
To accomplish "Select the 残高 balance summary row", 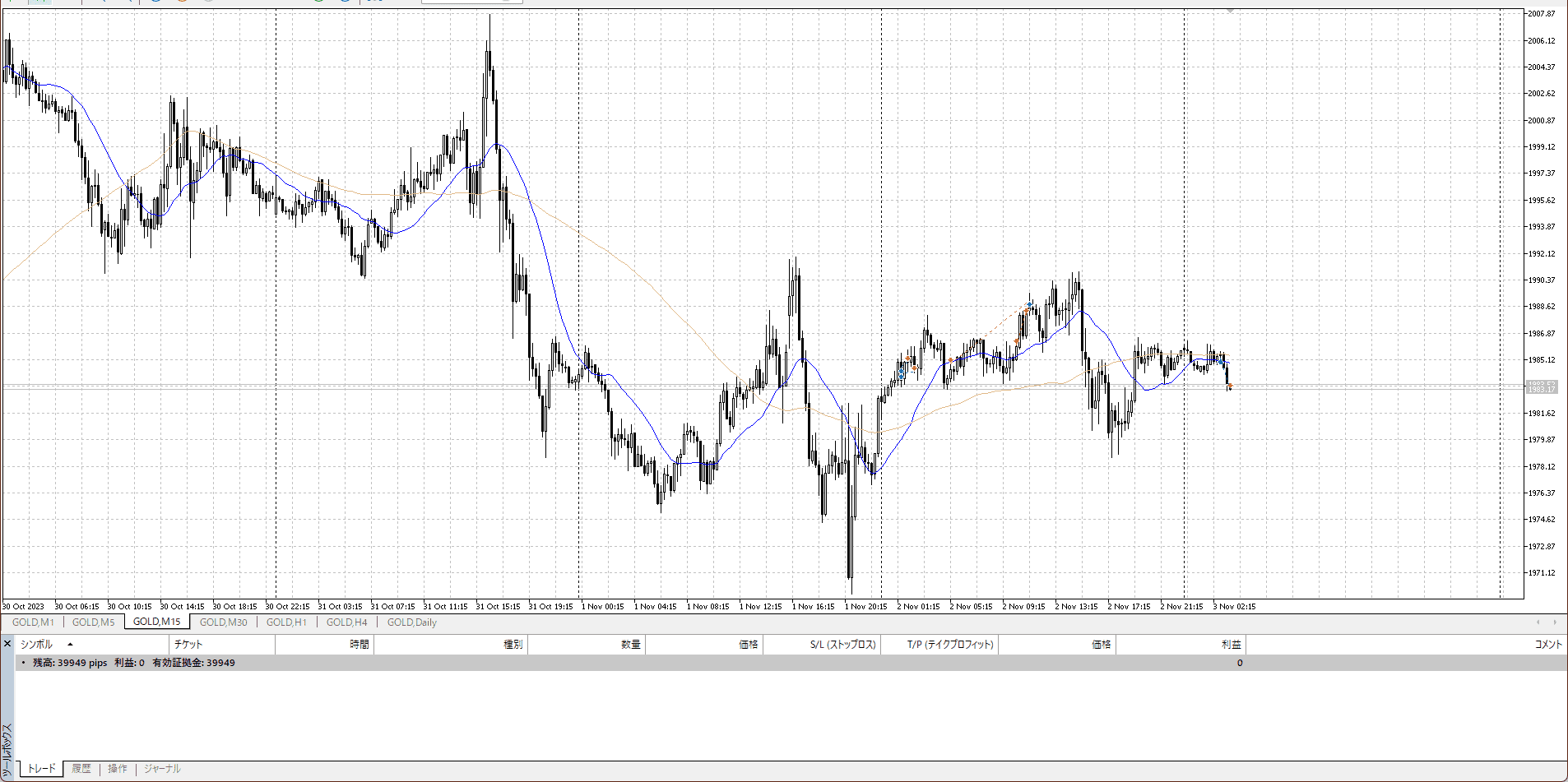I will pos(133,663).
